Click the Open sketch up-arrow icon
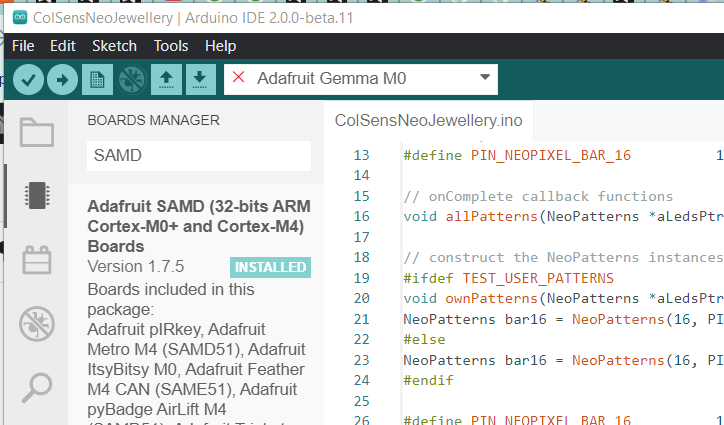 coord(166,78)
